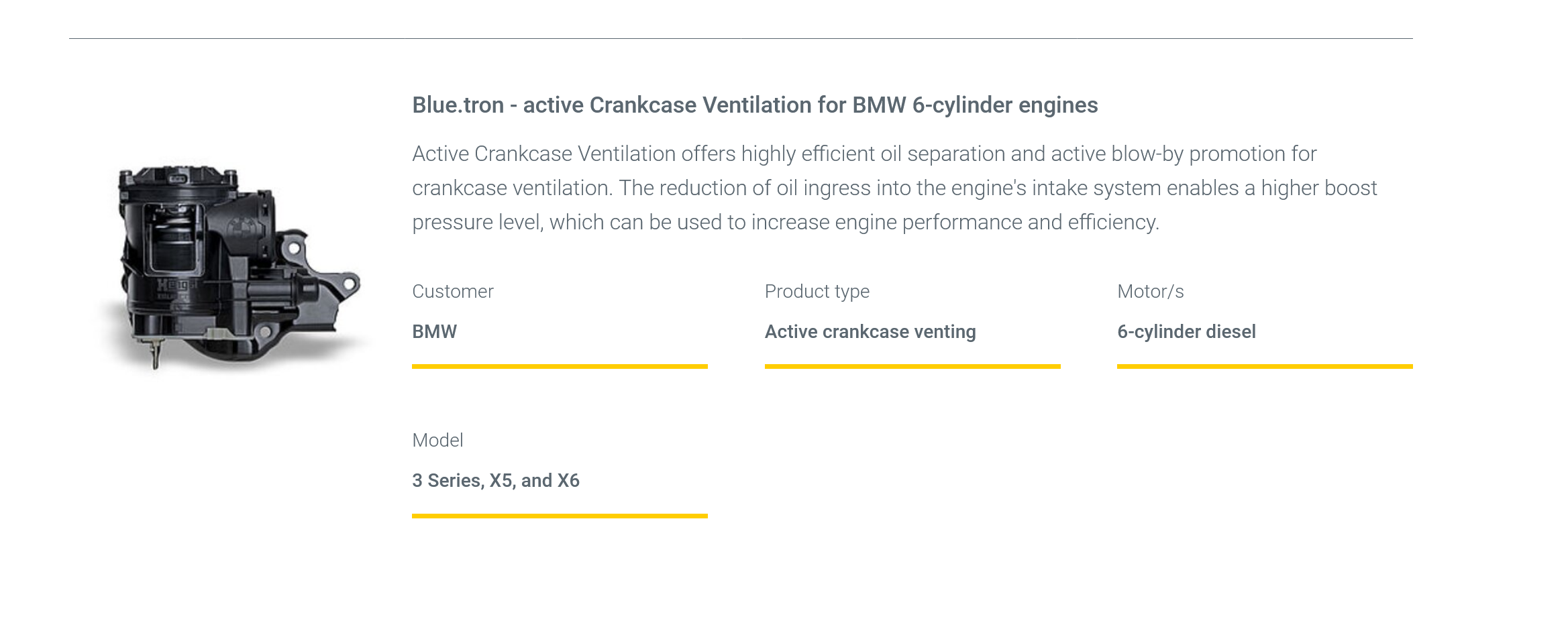Click the crankcase ventilation product image
This screenshot has width=1568, height=623.
231,268
